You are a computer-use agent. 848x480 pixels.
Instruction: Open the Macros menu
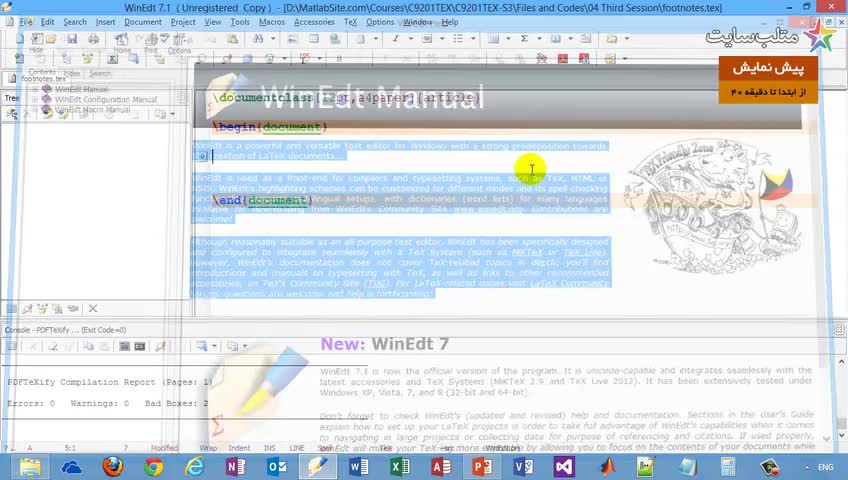(x=271, y=22)
